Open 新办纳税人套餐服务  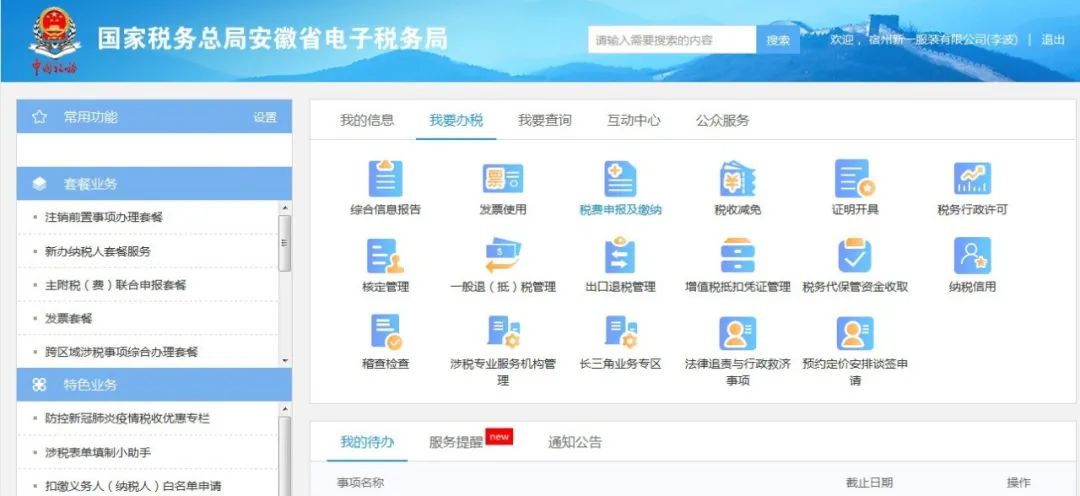click(98, 251)
